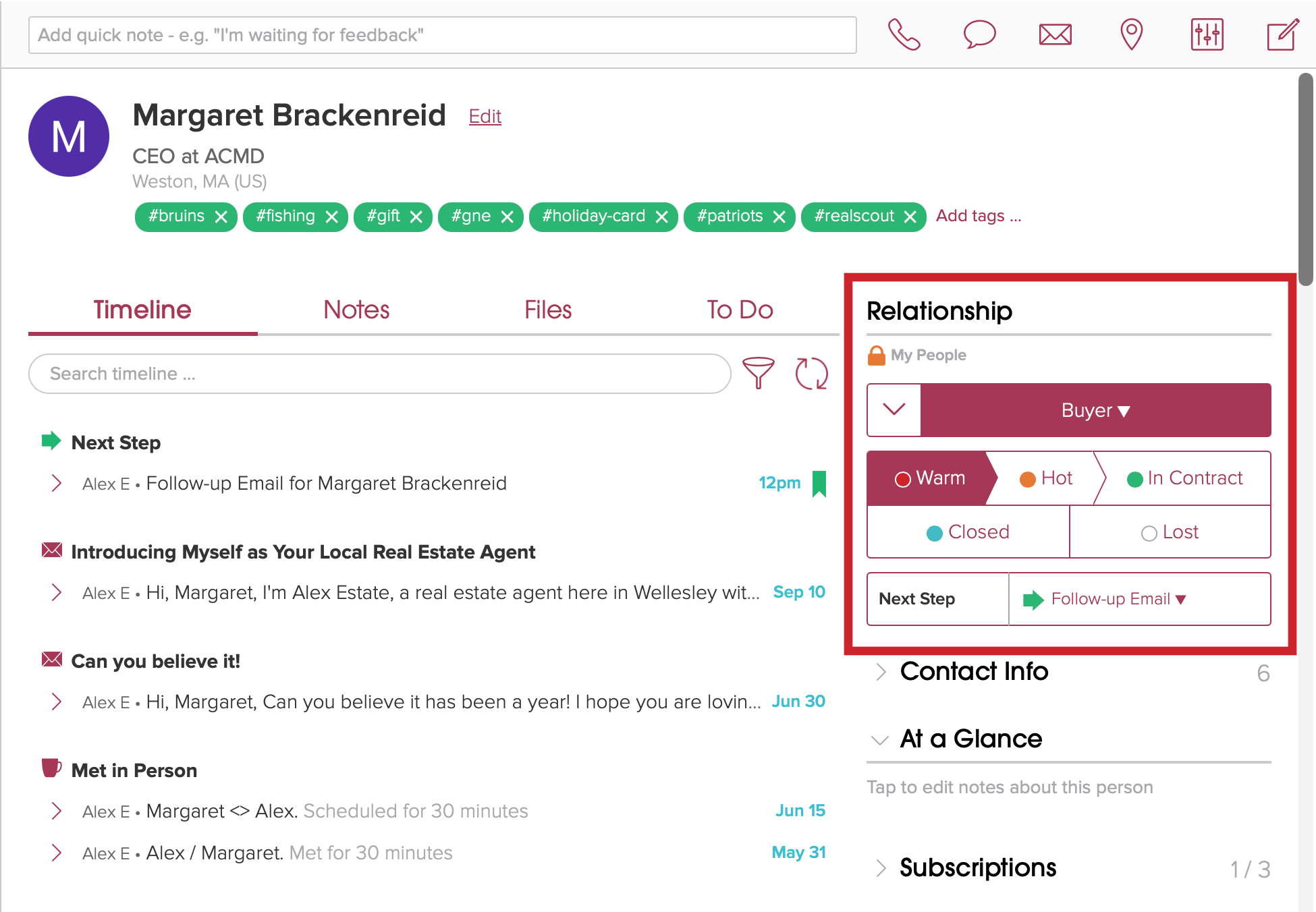The image size is (1316, 912).
Task: Refresh the timeline with circular arrows icon
Action: (x=811, y=373)
